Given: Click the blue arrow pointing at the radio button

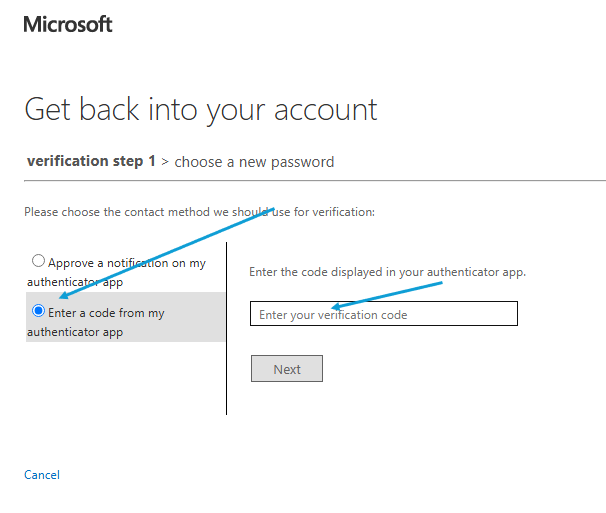Looking at the screenshot, I should coord(160,253).
